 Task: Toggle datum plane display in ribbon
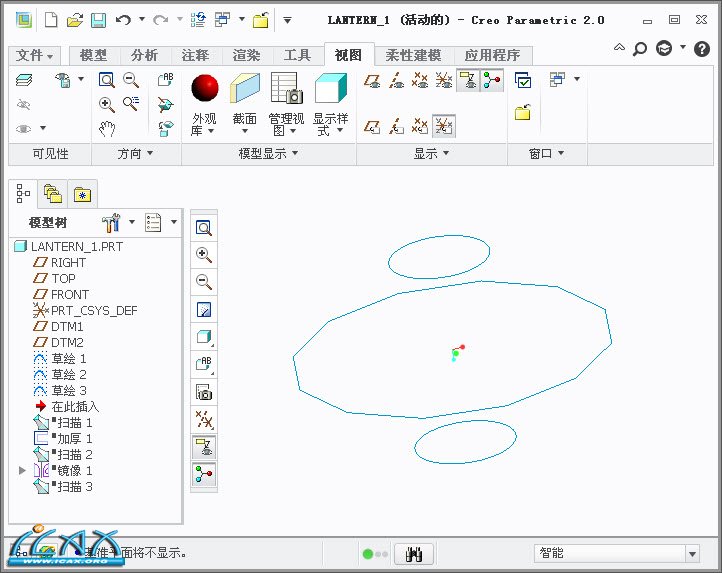[x=372, y=81]
